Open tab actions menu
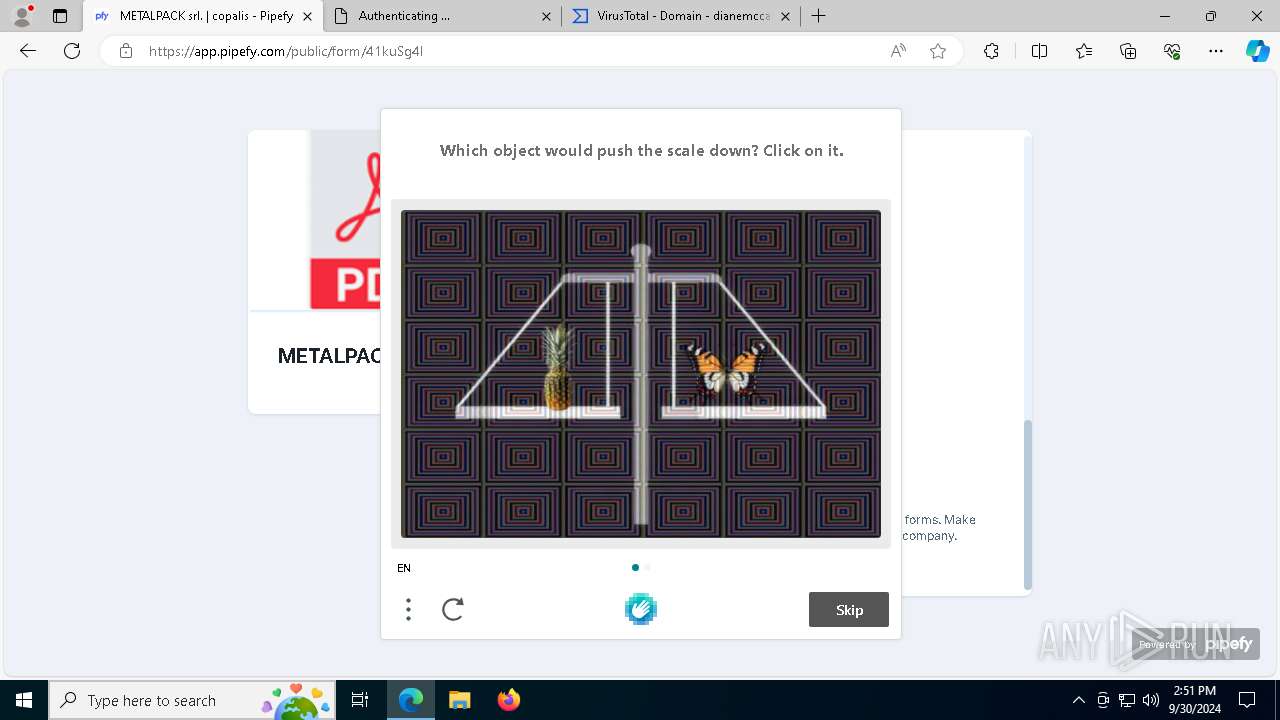This screenshot has width=1280, height=720. (60, 16)
